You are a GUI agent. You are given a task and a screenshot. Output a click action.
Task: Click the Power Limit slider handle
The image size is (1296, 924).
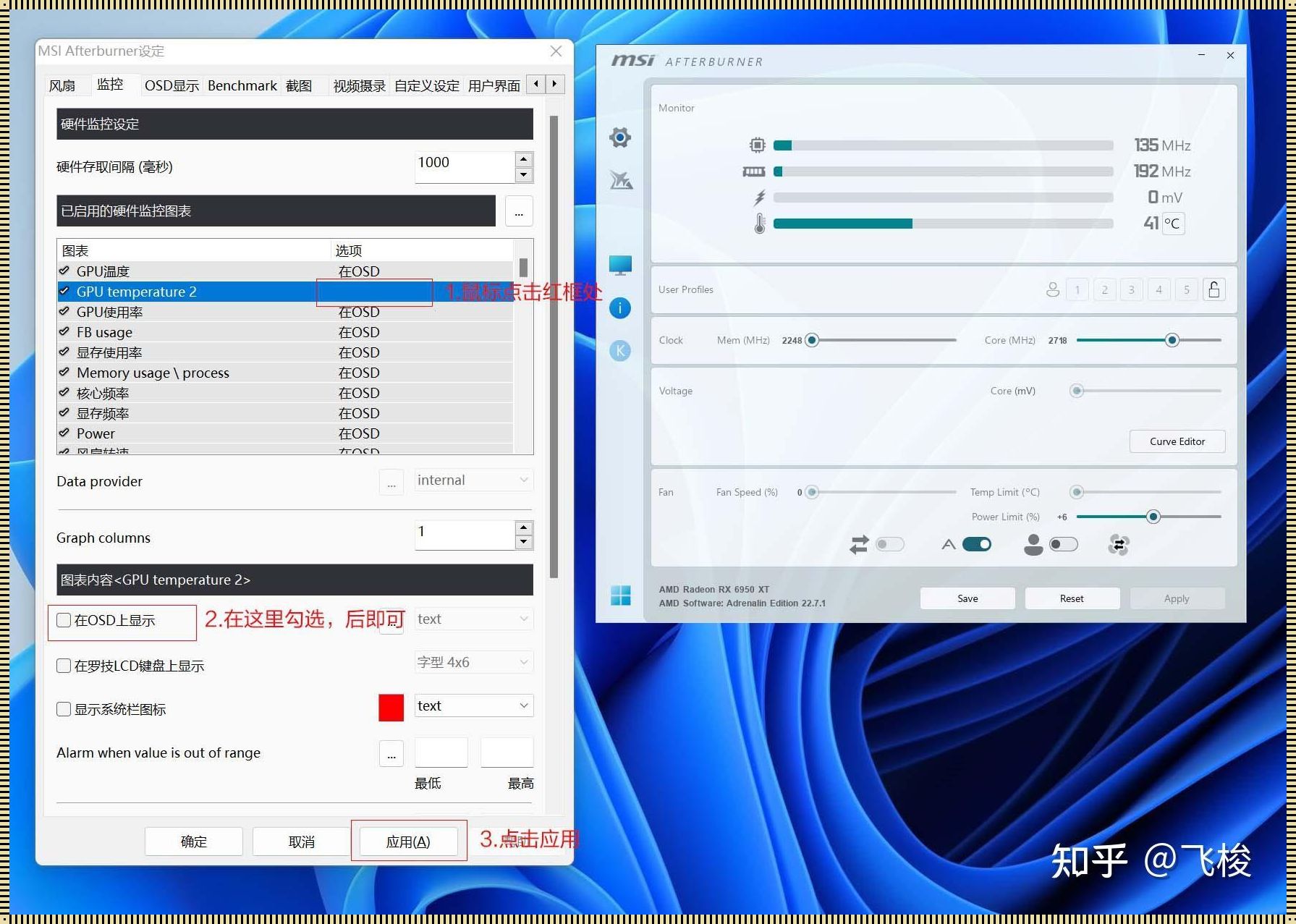1153,517
